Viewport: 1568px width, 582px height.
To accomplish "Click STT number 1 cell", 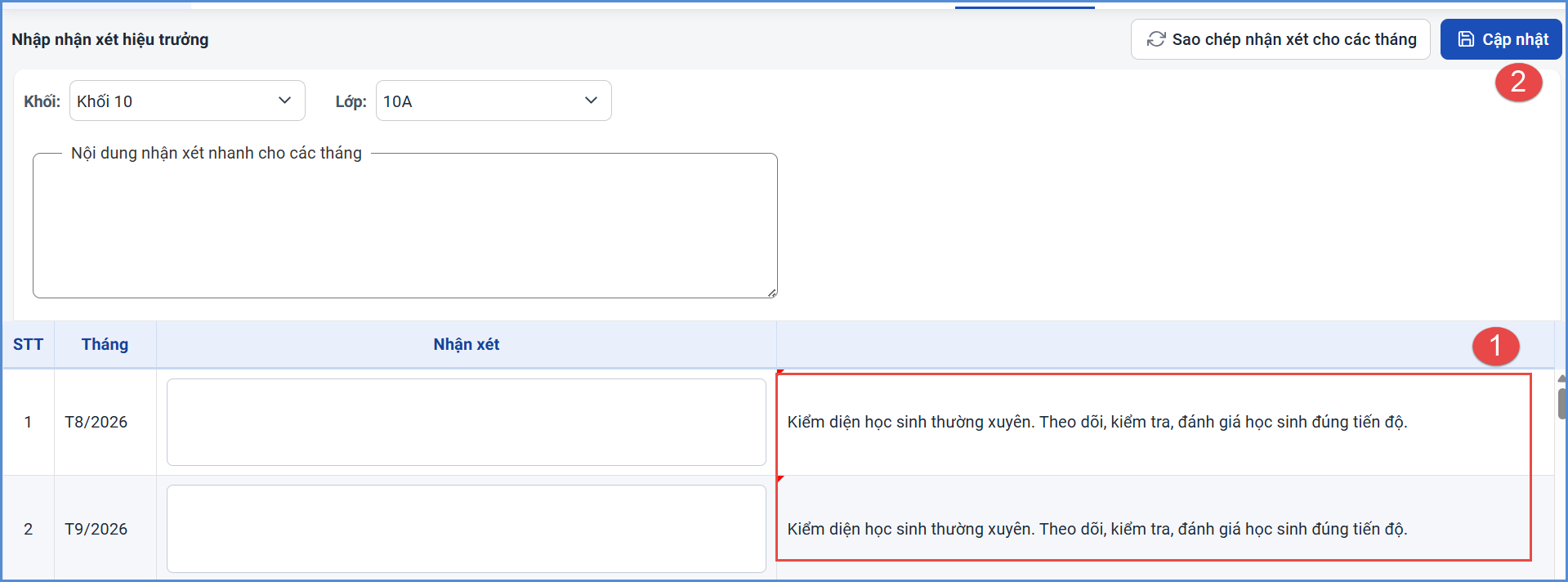I will [x=28, y=422].
